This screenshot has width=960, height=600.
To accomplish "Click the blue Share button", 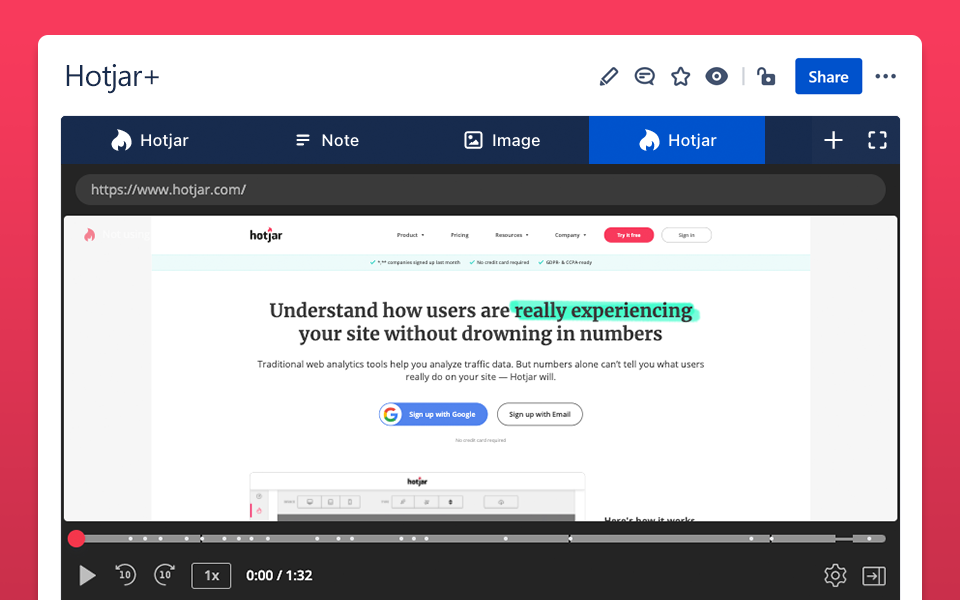I will 828,77.
